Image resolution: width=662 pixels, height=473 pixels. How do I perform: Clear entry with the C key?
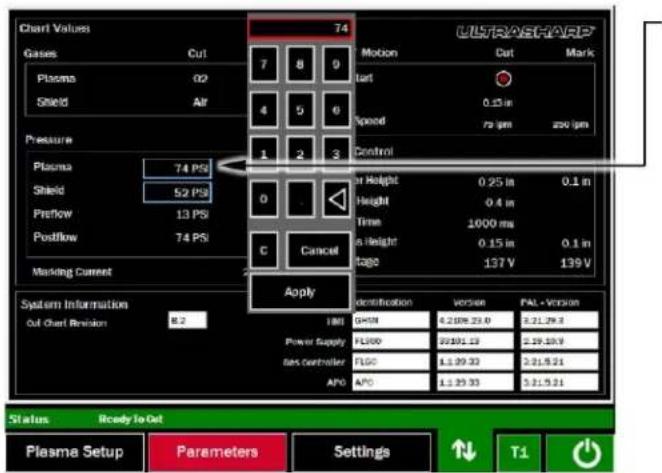tap(264, 250)
